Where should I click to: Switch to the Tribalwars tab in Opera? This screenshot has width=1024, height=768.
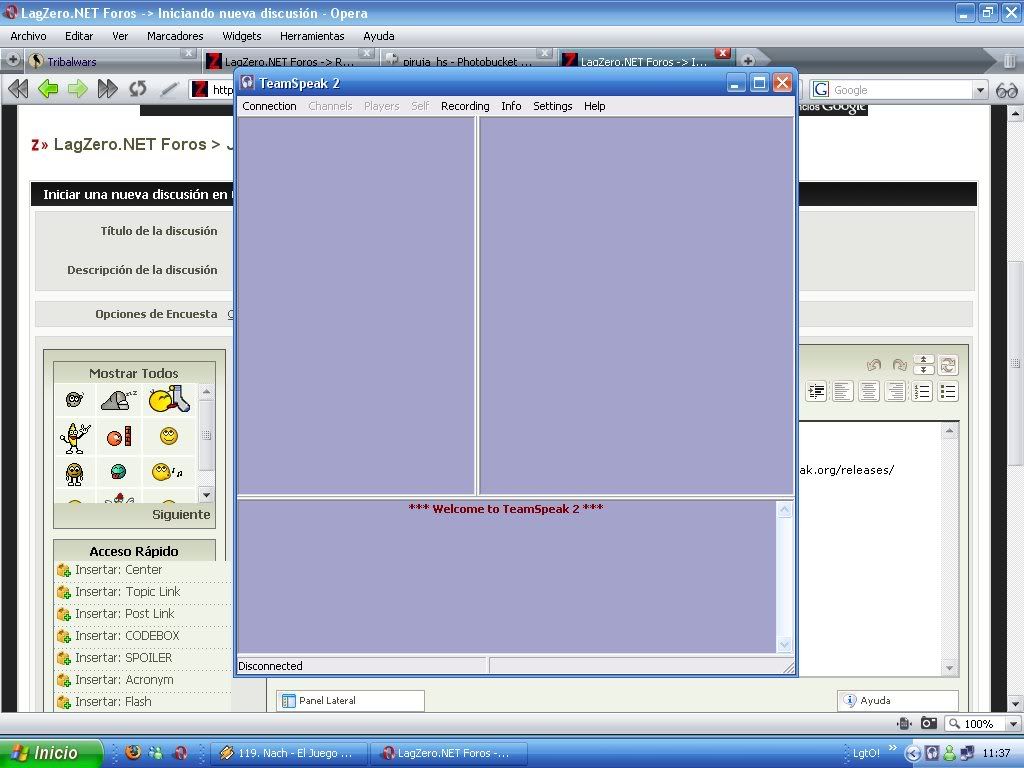point(111,61)
